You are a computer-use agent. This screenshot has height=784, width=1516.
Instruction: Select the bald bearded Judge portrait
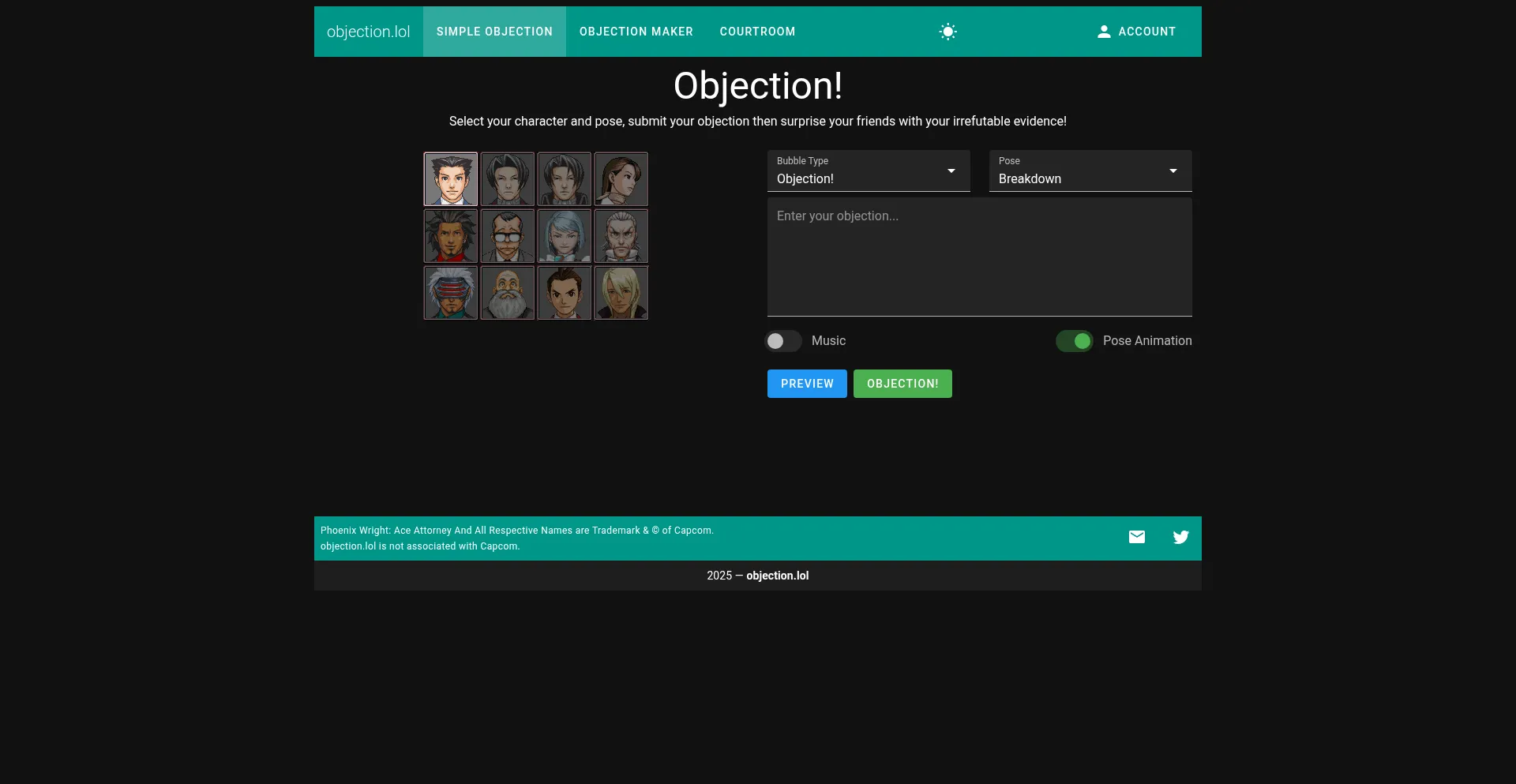coord(508,293)
